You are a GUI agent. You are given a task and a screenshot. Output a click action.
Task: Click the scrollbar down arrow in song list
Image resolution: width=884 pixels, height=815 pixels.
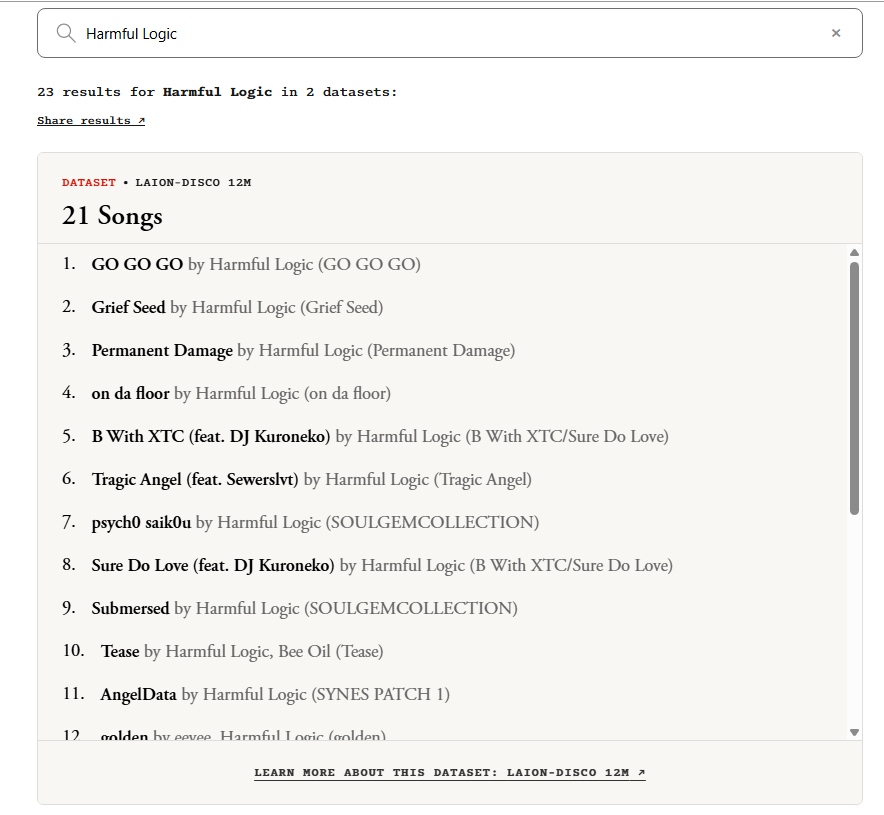point(854,732)
